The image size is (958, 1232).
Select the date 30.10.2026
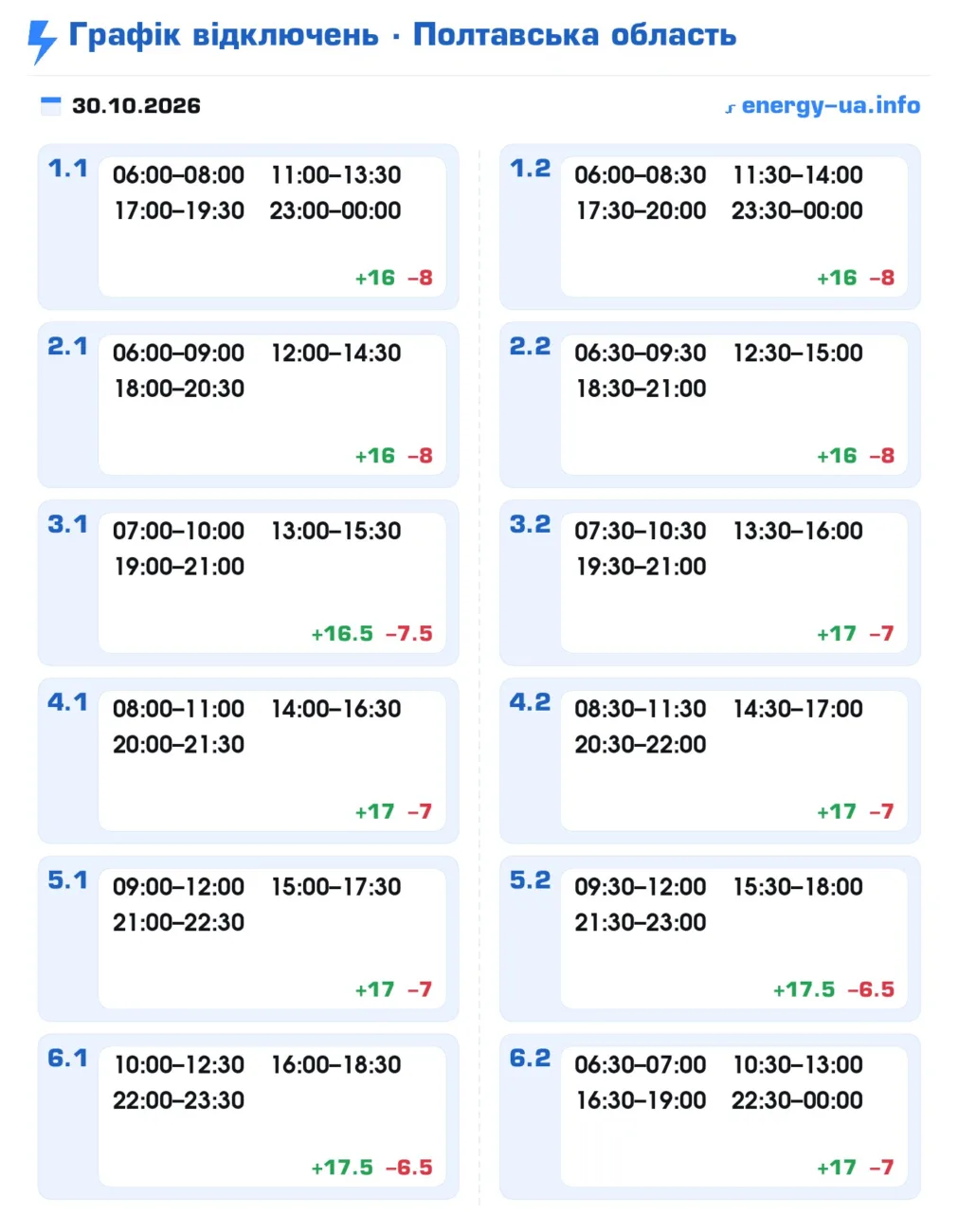coord(136,105)
